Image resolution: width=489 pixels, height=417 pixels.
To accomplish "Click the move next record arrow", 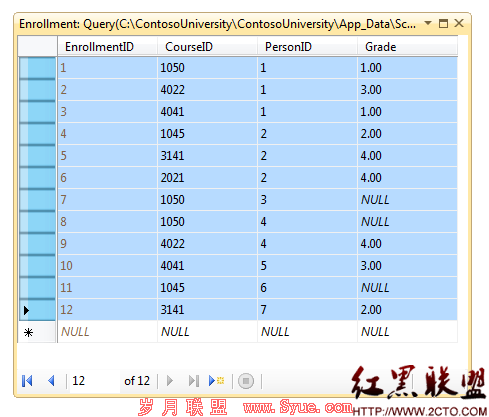I will [x=170, y=381].
